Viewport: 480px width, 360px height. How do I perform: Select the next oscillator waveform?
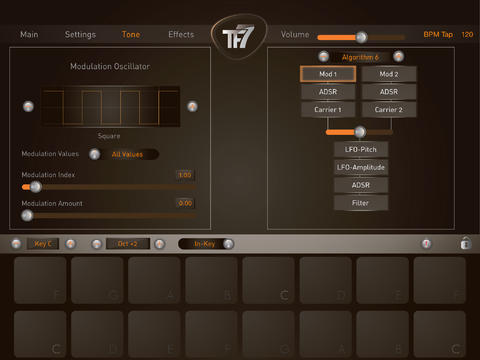pyautogui.click(x=192, y=107)
